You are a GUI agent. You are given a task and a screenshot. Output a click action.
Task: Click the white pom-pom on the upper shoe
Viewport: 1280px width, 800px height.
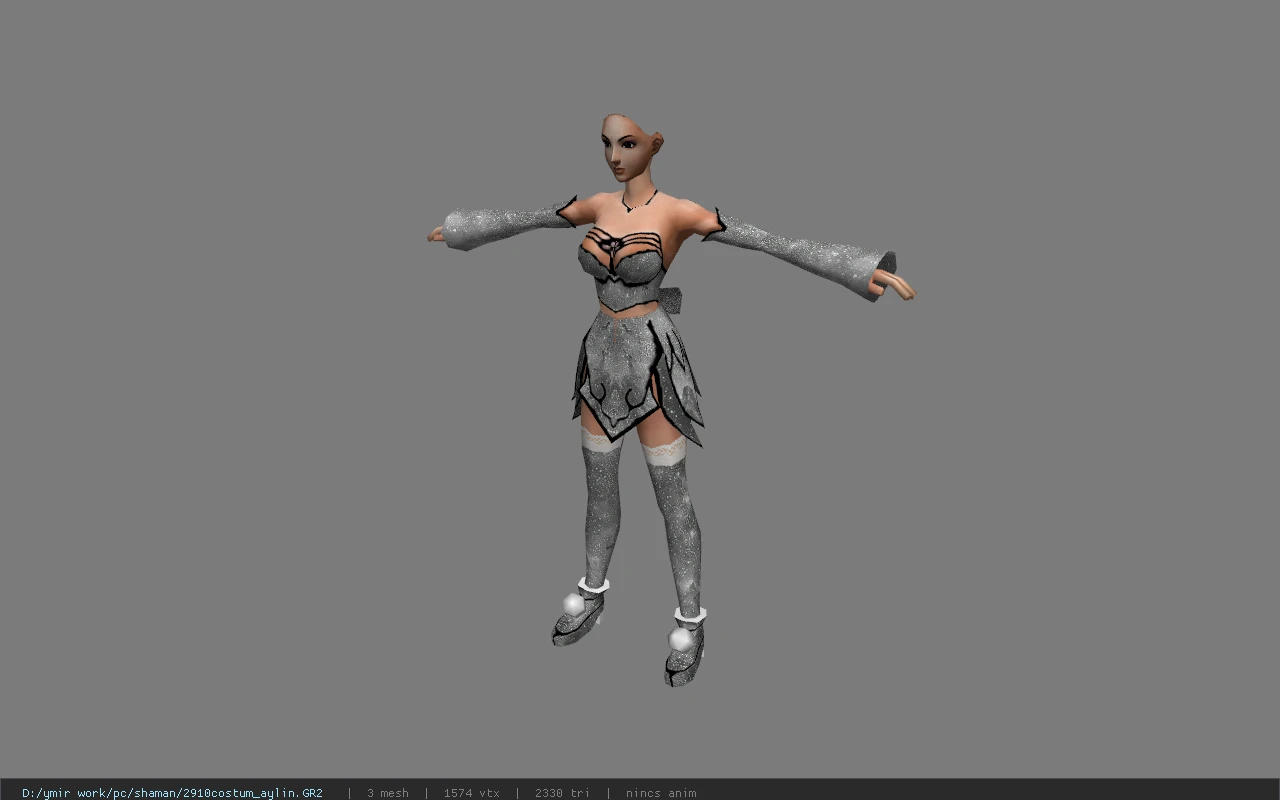pos(573,603)
